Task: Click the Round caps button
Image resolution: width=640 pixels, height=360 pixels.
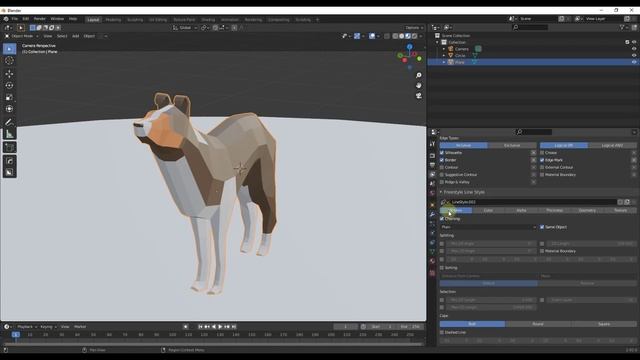Action: 538,324
